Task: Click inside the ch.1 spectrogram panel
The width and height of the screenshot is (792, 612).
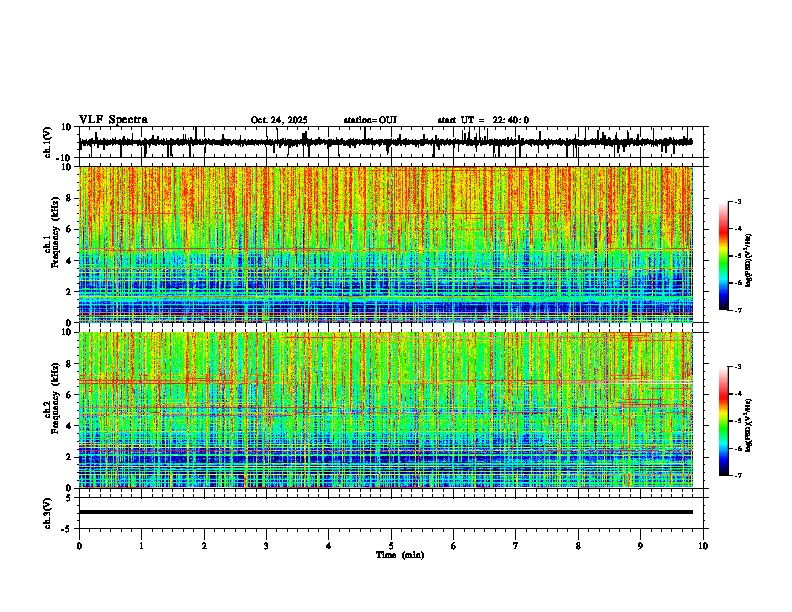Action: tap(386, 244)
